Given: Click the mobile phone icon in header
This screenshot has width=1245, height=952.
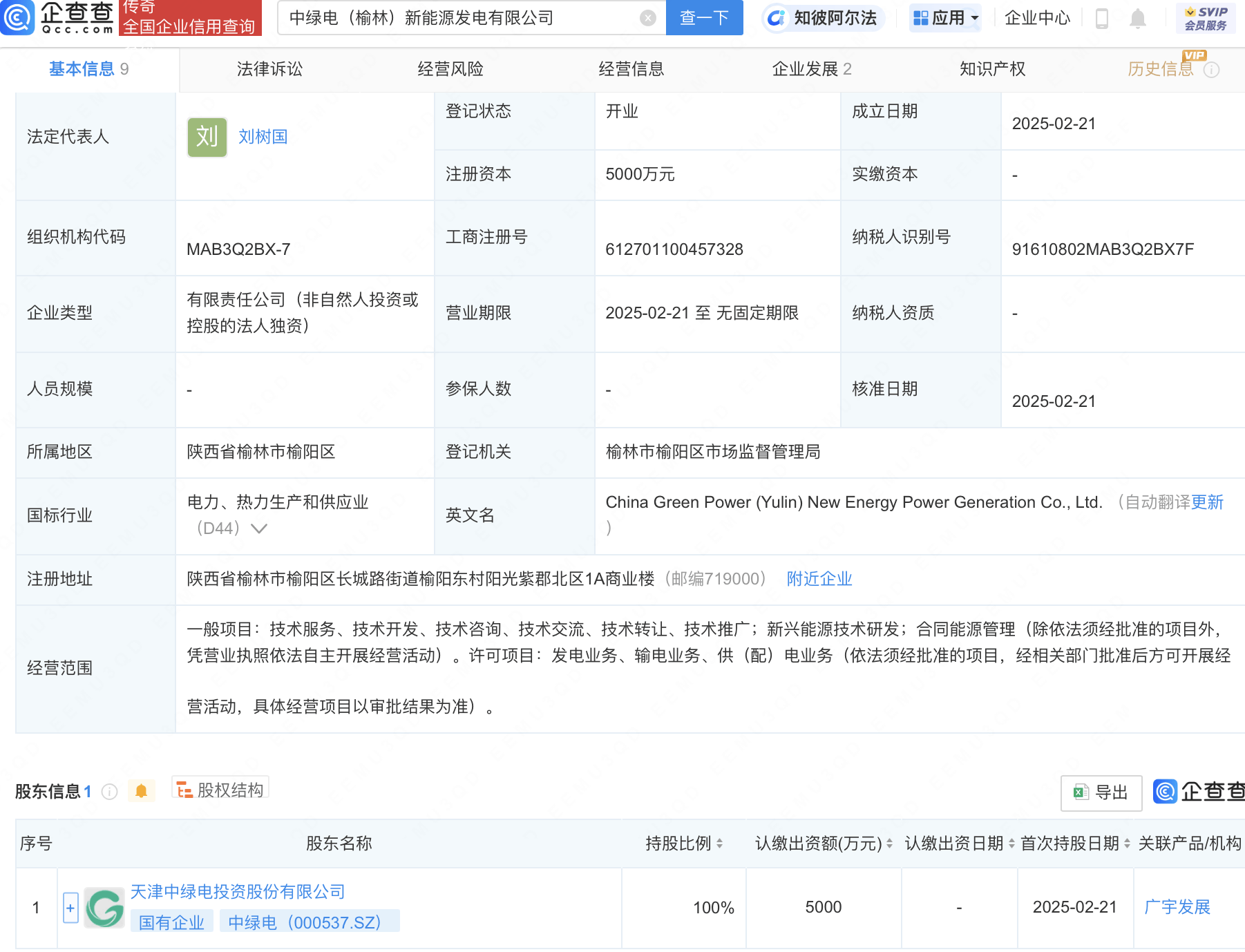Looking at the screenshot, I should pyautogui.click(x=1101, y=19).
